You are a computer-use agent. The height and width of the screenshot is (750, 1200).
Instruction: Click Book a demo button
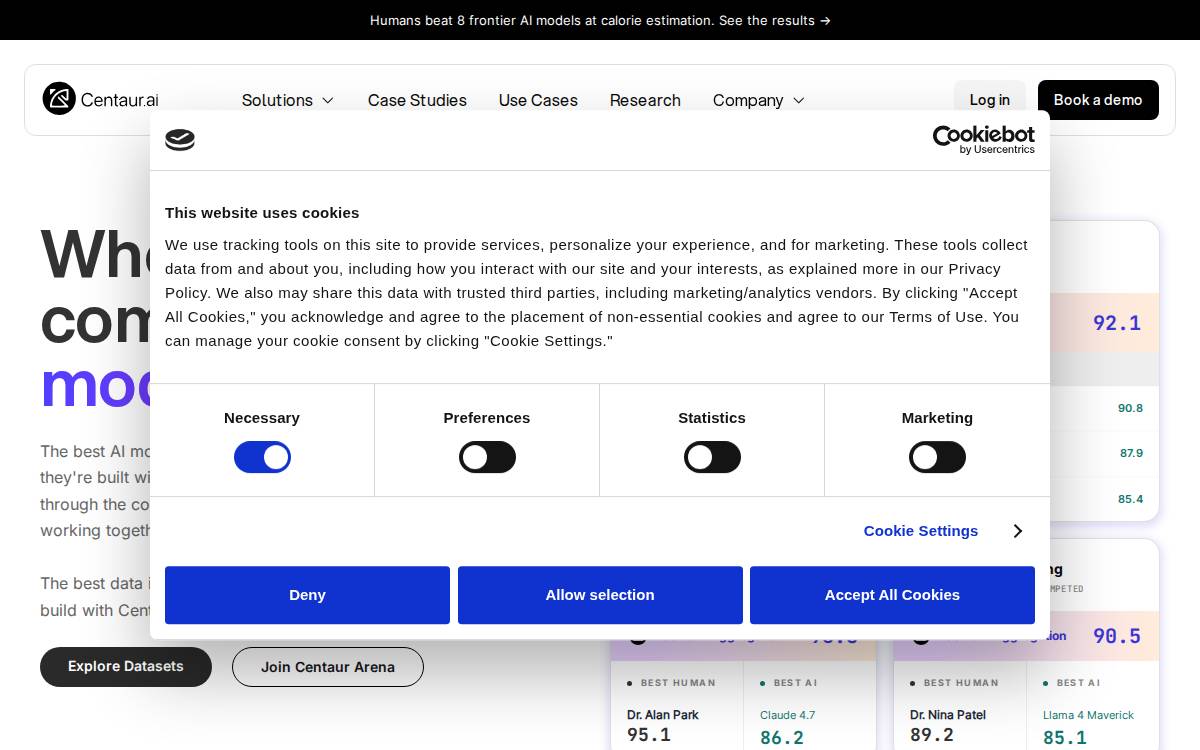[1098, 100]
